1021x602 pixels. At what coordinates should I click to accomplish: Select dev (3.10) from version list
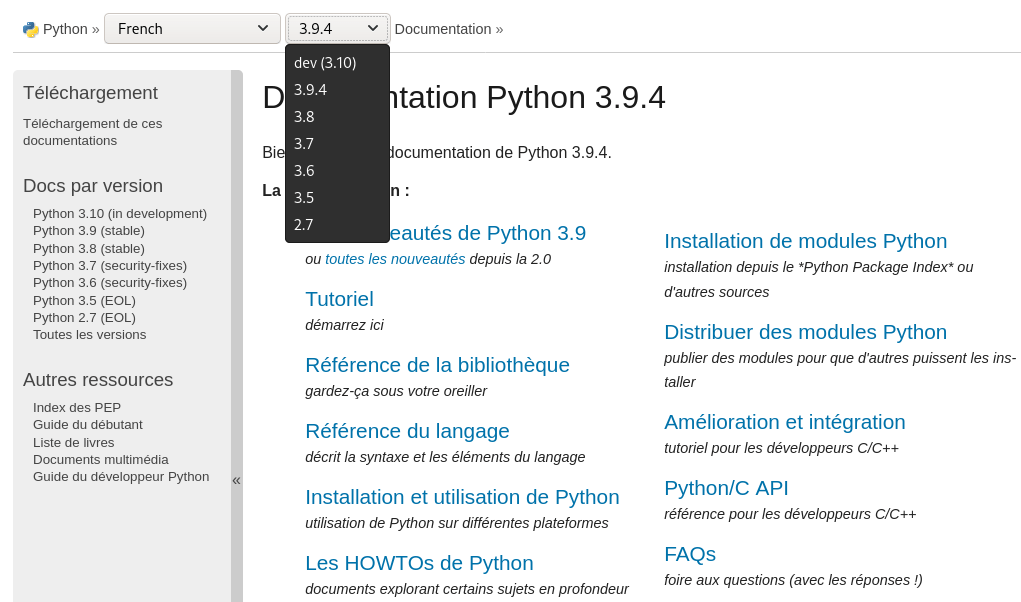(x=325, y=63)
